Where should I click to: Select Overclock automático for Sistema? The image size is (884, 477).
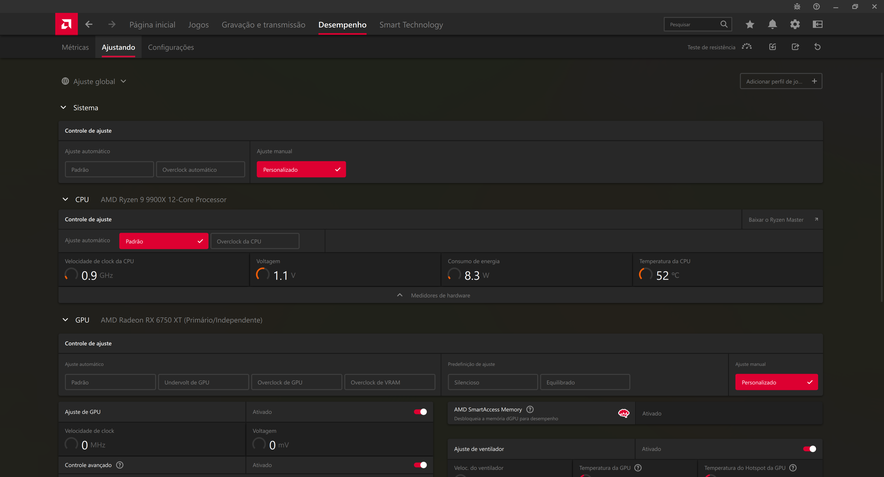point(200,169)
